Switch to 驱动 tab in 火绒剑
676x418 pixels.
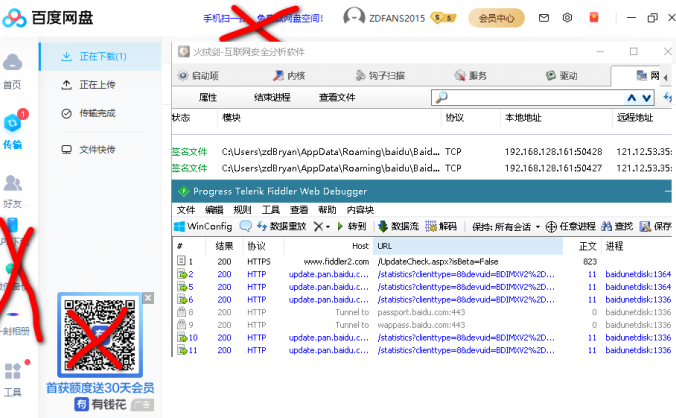(x=562, y=76)
